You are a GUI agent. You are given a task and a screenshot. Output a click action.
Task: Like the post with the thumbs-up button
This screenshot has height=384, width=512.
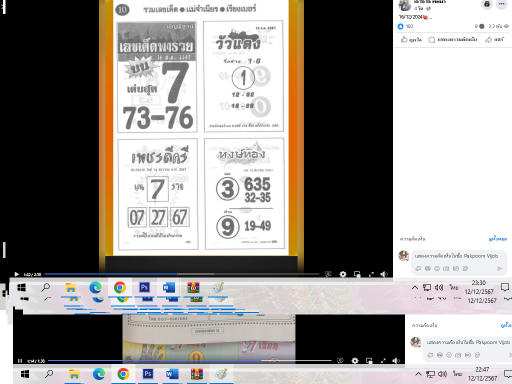tap(411, 40)
